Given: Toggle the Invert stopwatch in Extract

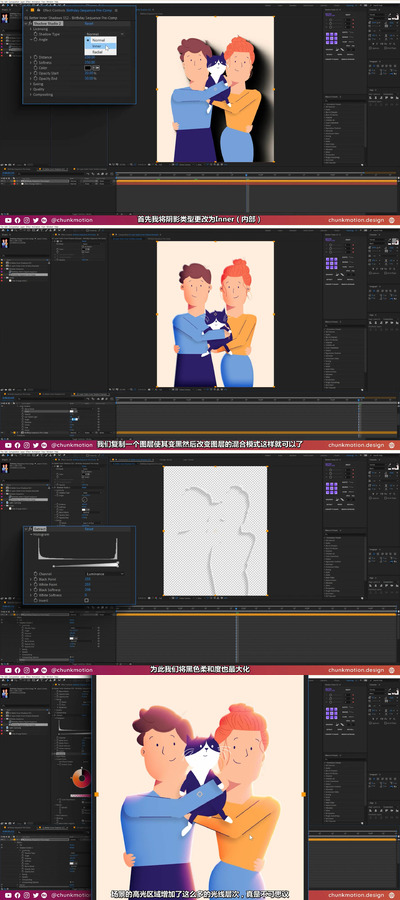Looking at the screenshot, I should pos(36,600).
